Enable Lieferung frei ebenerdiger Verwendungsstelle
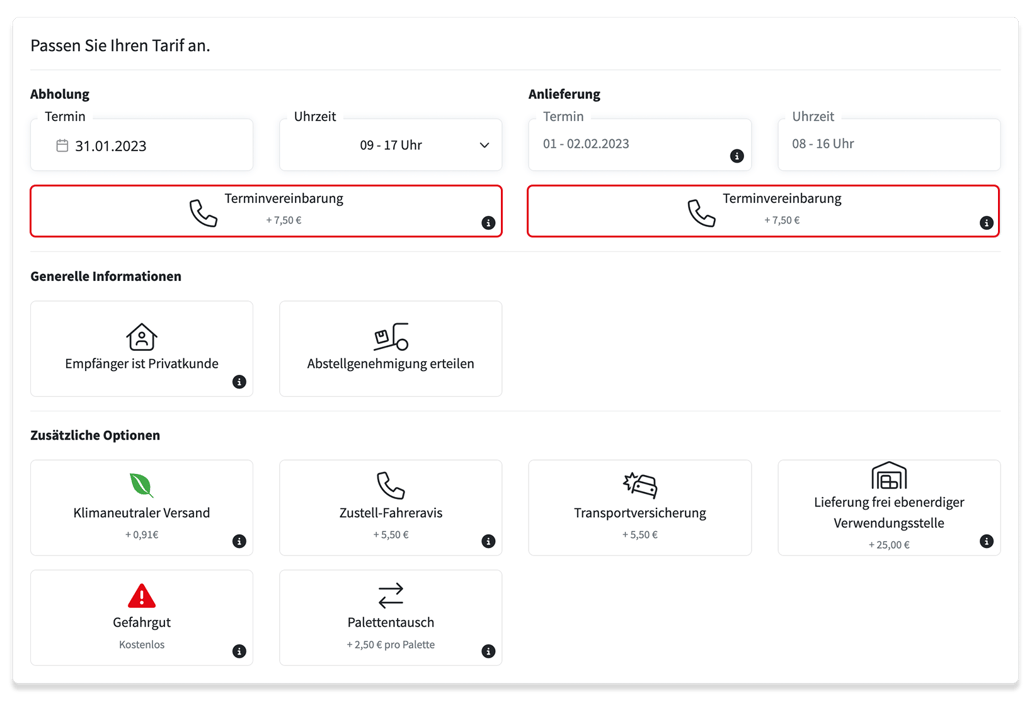Screen dimensions: 1032x710 pos(889,507)
